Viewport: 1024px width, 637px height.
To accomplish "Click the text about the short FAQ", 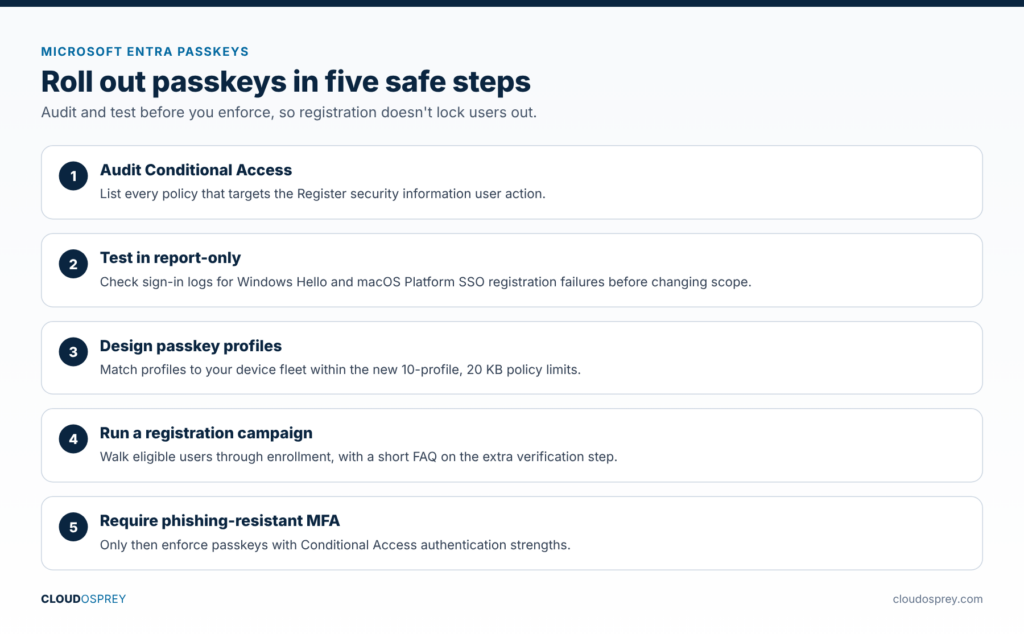I will [358, 457].
